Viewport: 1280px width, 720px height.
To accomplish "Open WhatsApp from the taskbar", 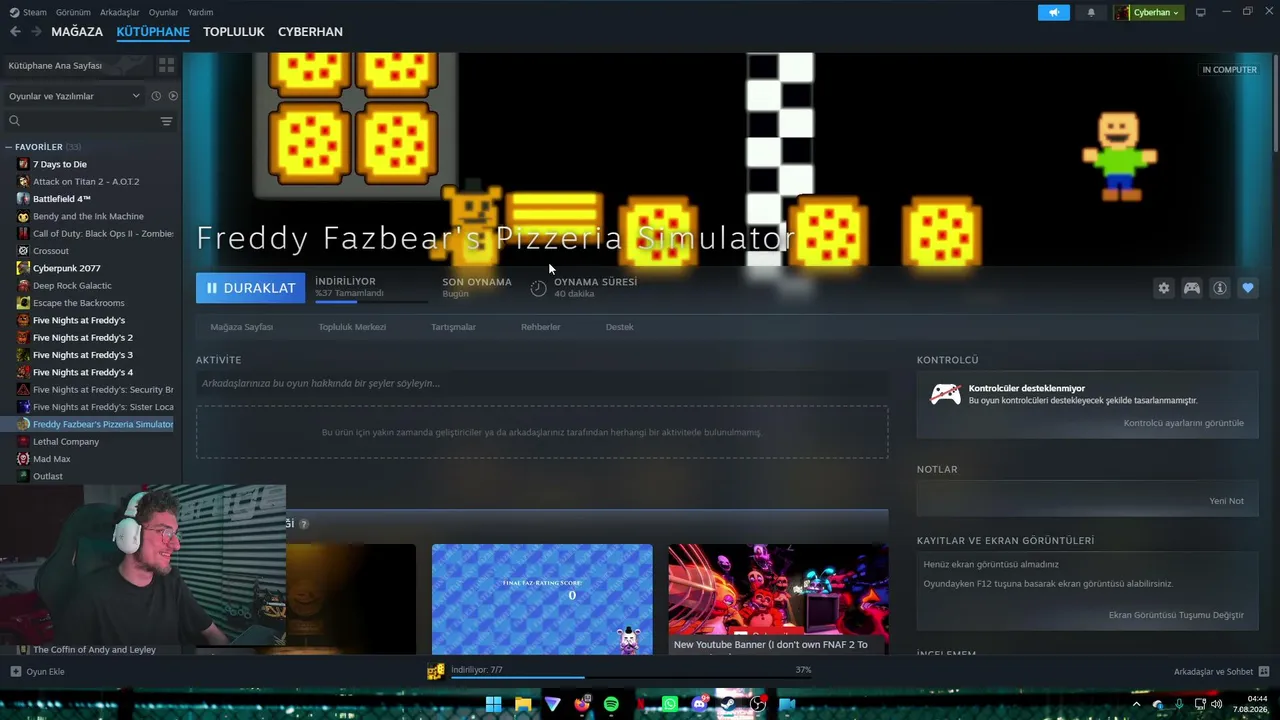I will pos(670,704).
